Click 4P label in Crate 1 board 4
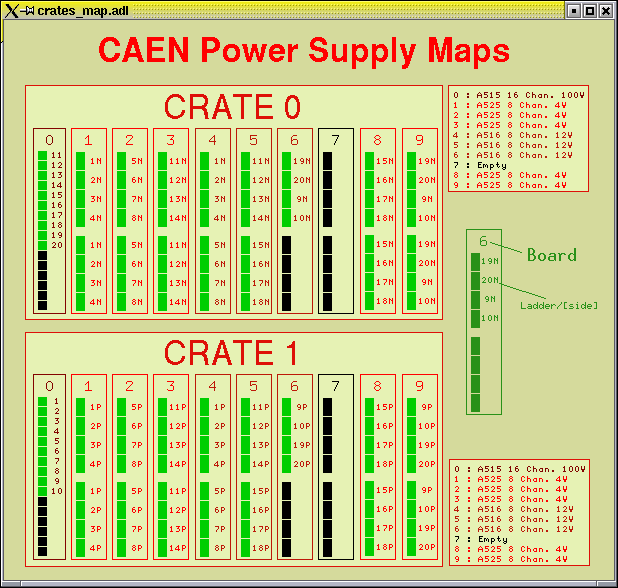 coord(220,464)
